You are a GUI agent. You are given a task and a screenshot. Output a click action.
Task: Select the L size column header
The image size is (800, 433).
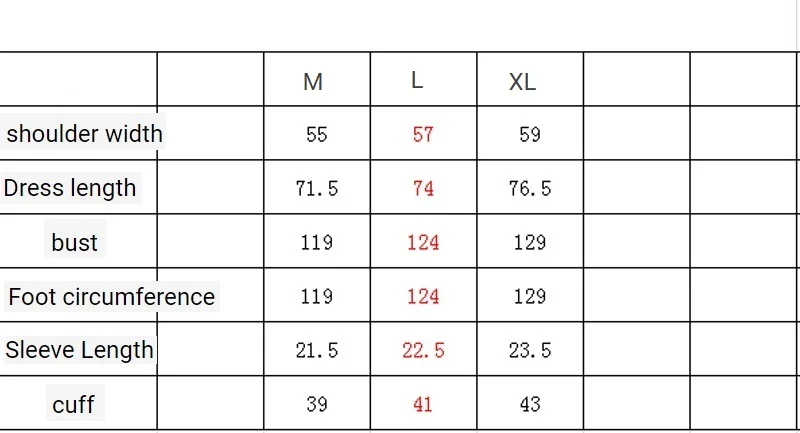[417, 80]
